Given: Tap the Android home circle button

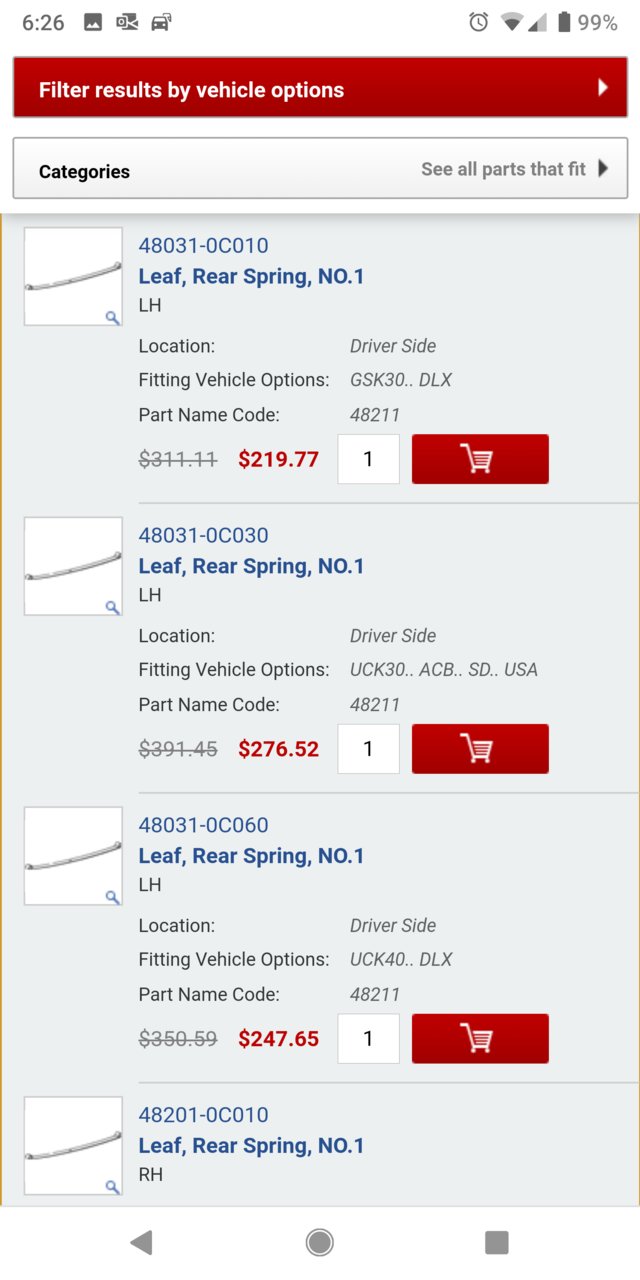Looking at the screenshot, I should point(320,1242).
